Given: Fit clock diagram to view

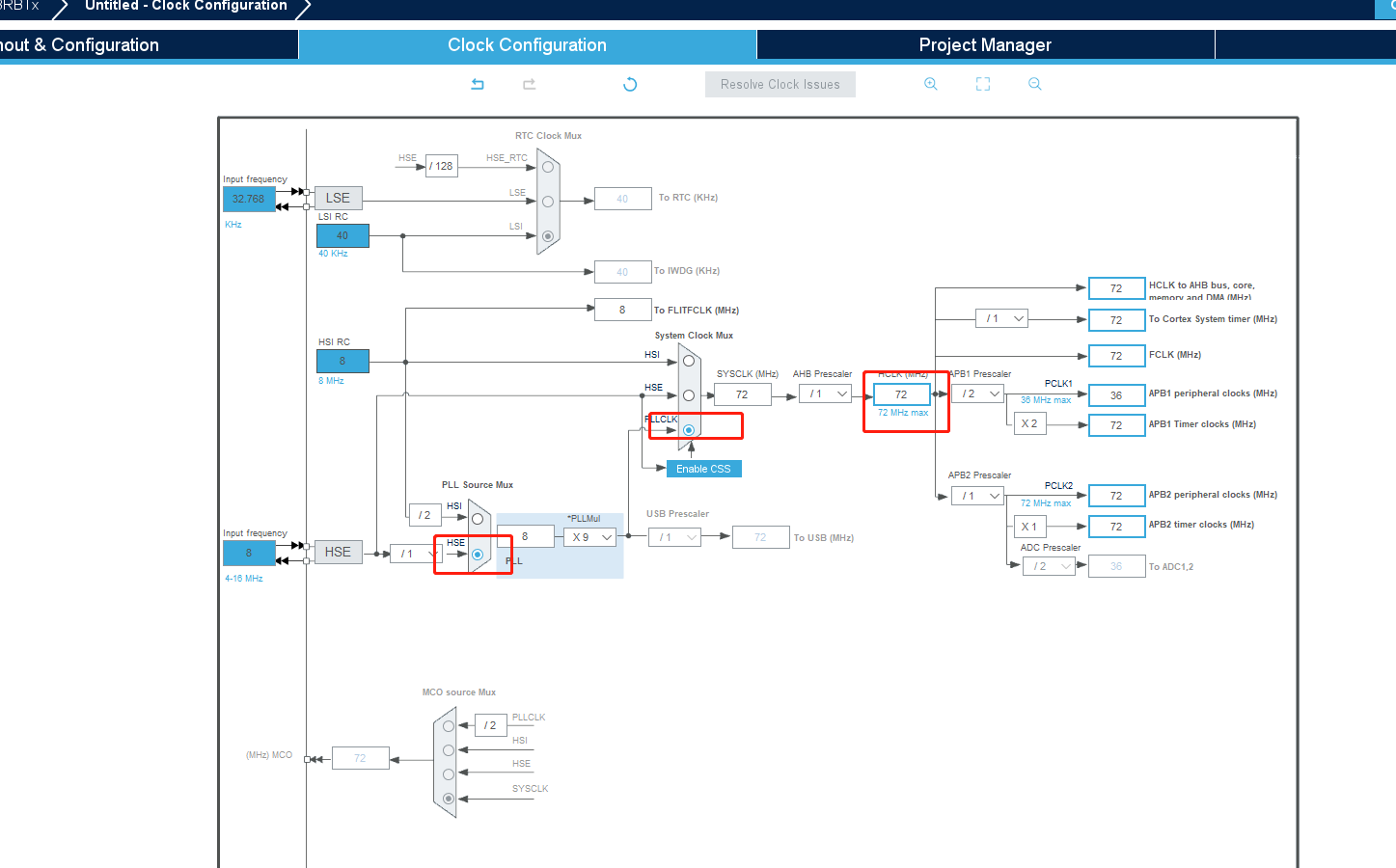Looking at the screenshot, I should pos(983,84).
